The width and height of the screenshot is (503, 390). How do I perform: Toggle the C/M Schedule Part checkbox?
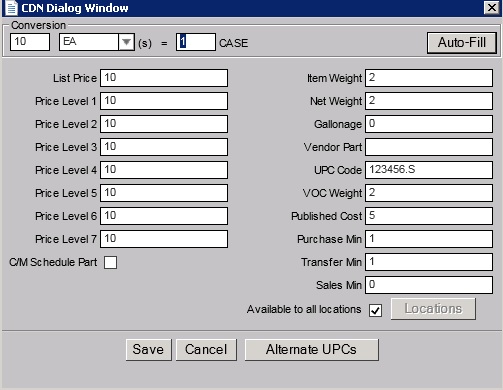pyautogui.click(x=110, y=262)
